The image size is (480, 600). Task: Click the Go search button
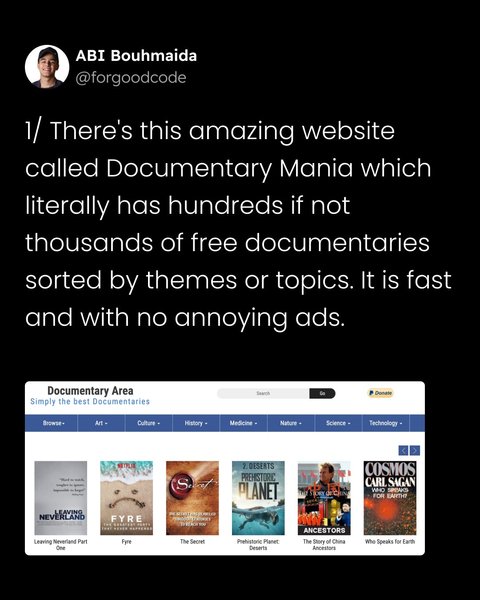[x=322, y=393]
